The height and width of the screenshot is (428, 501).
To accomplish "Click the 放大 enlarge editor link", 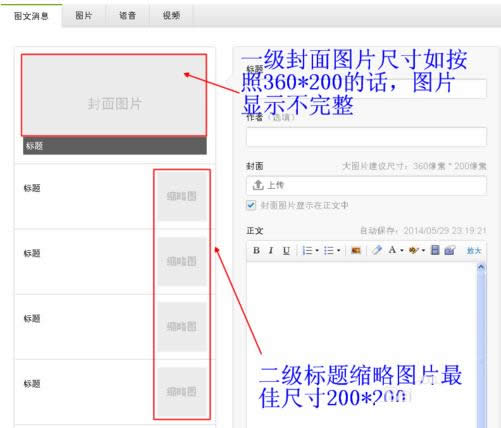I will click(x=474, y=250).
